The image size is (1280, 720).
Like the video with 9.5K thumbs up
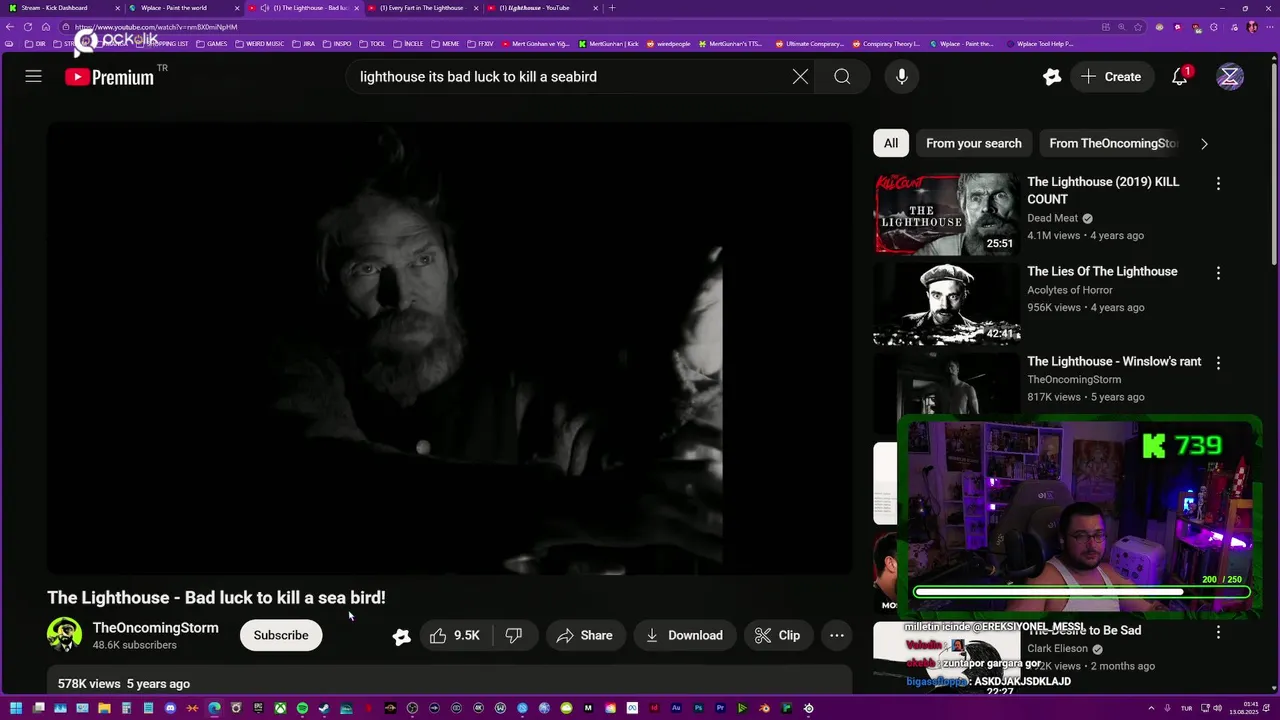(455, 635)
